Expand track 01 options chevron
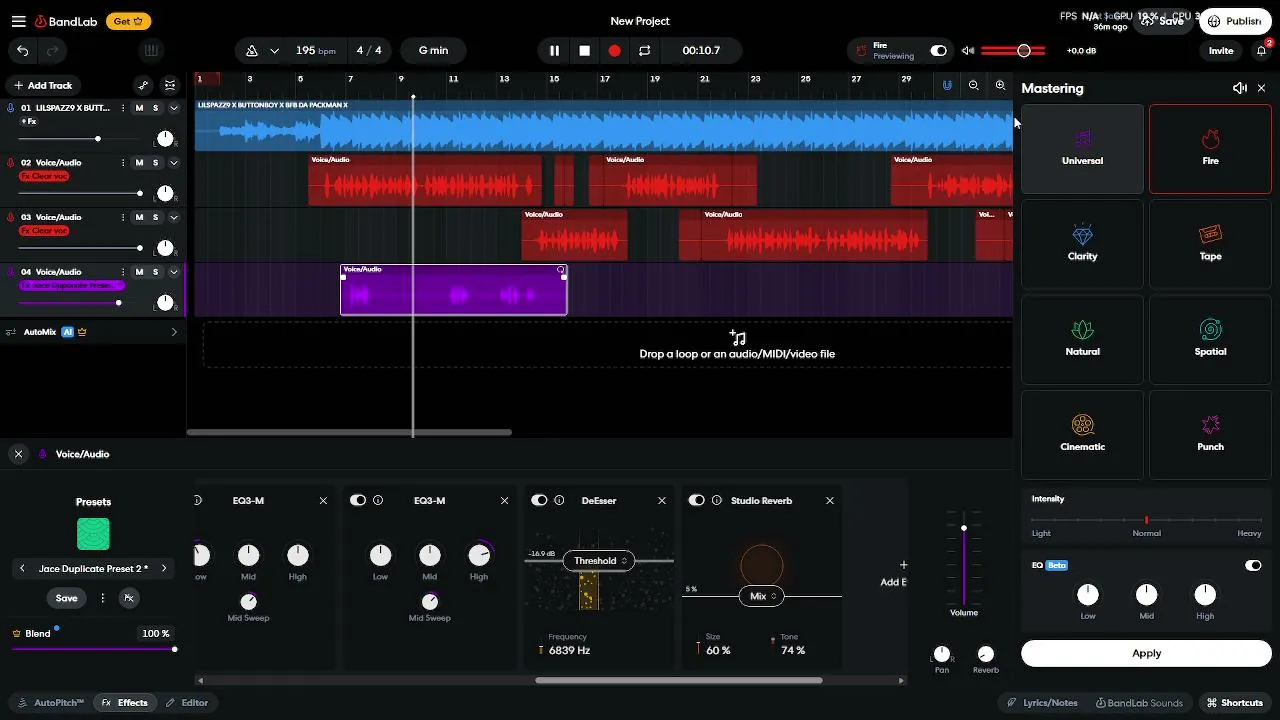 coord(173,108)
